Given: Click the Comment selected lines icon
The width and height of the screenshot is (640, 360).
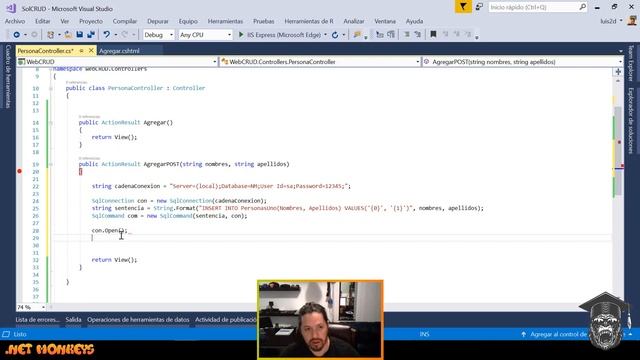Looking at the screenshot, I should [380, 35].
